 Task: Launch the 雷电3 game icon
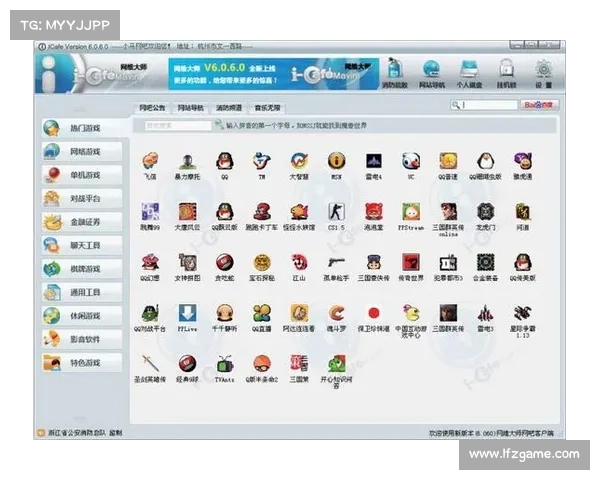(485, 313)
